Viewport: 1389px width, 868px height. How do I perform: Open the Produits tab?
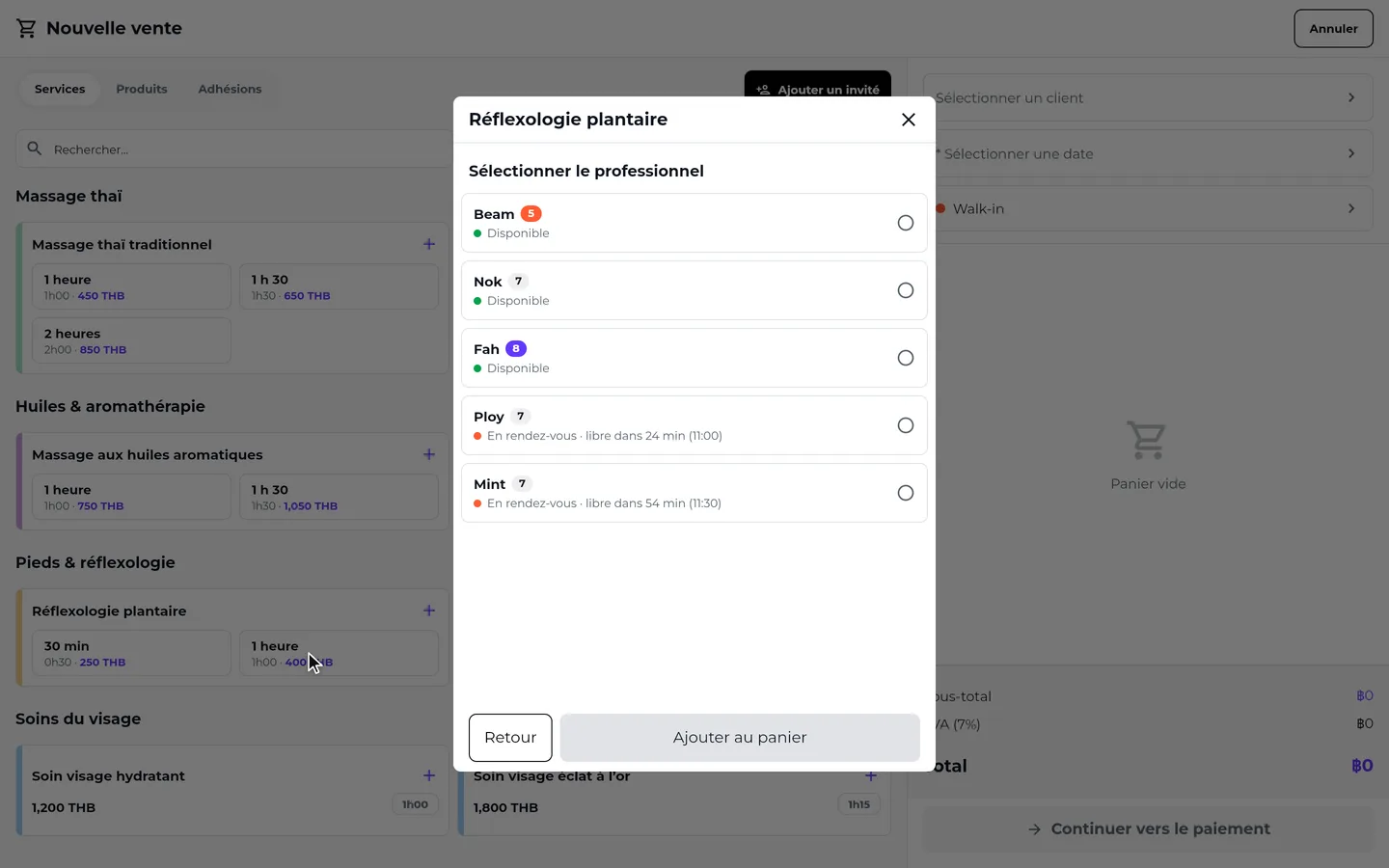point(142,89)
